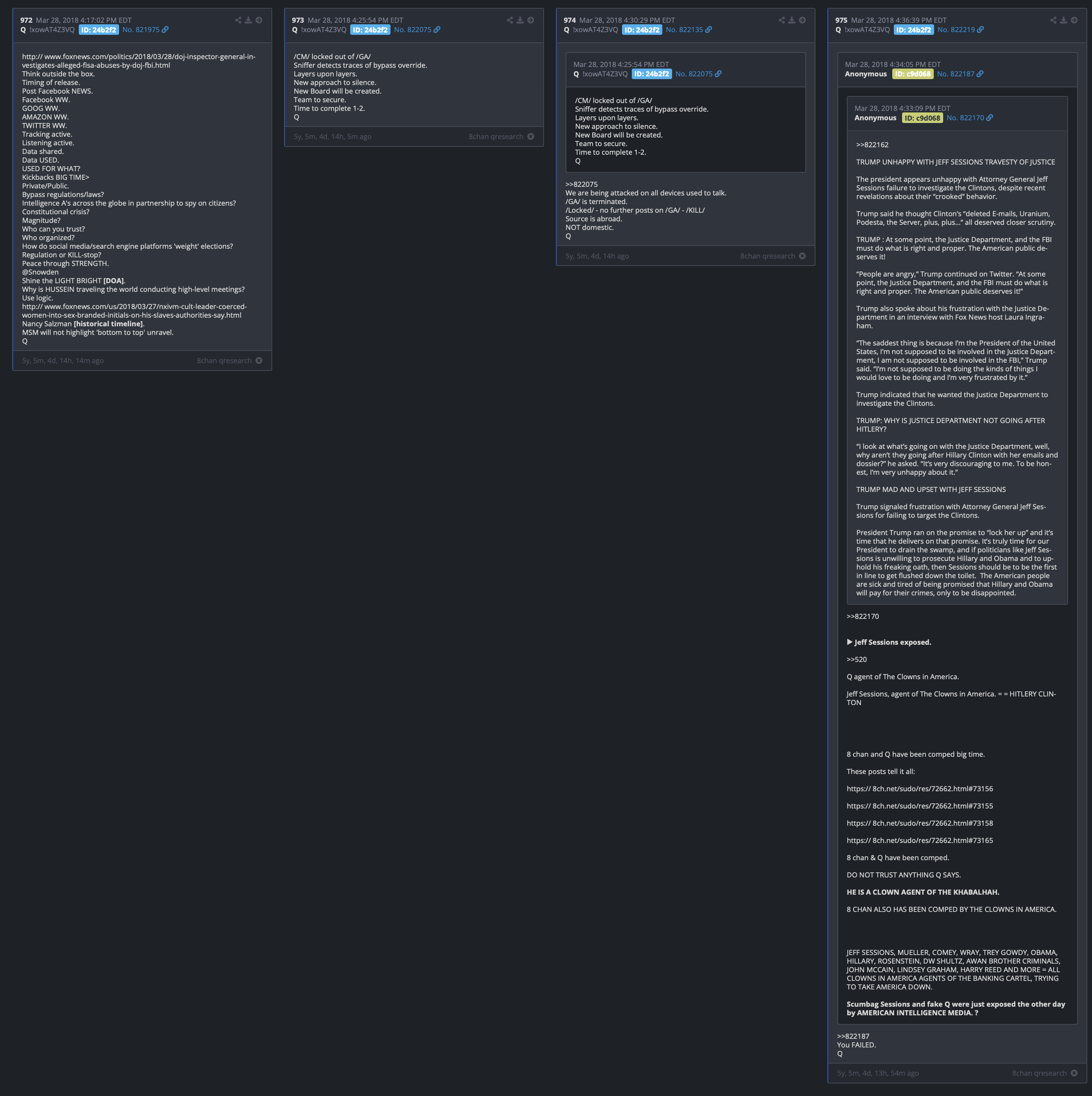The width and height of the screenshot is (1092, 1096).
Task: Click post number 973 in header
Action: pyautogui.click(x=298, y=20)
